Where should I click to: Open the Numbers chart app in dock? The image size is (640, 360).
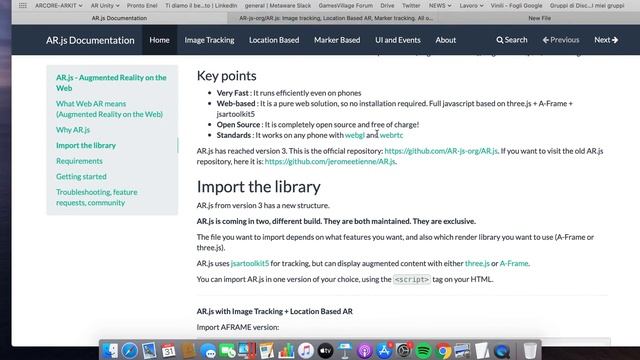point(286,351)
